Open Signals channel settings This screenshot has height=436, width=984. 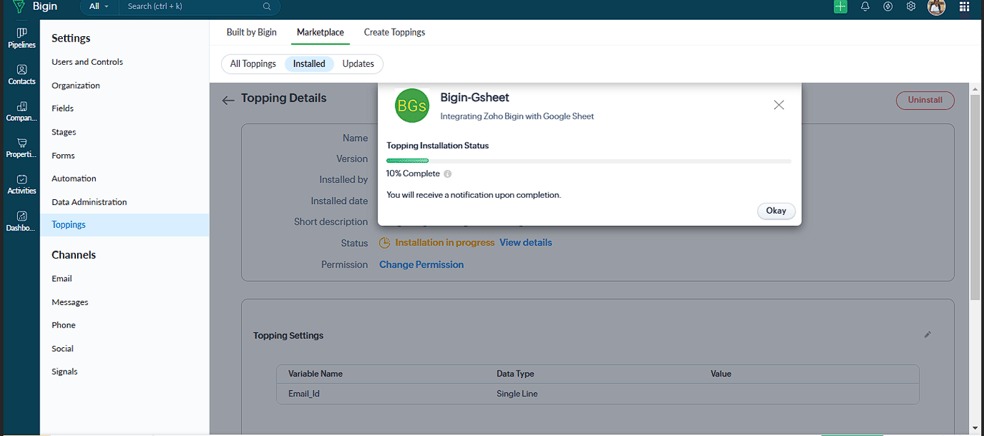65,372
